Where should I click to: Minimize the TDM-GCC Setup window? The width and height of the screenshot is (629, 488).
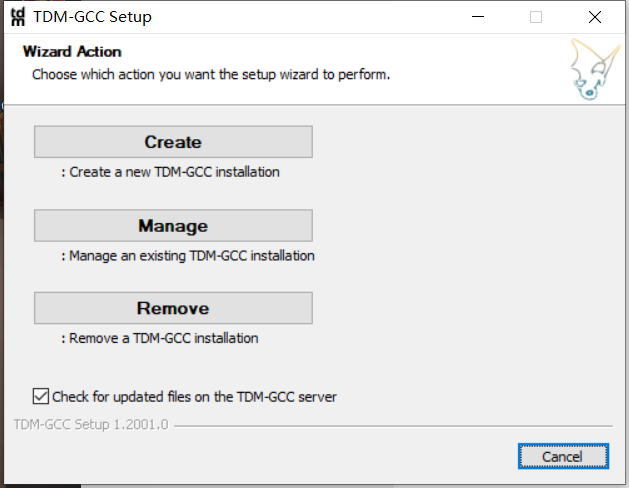point(478,17)
